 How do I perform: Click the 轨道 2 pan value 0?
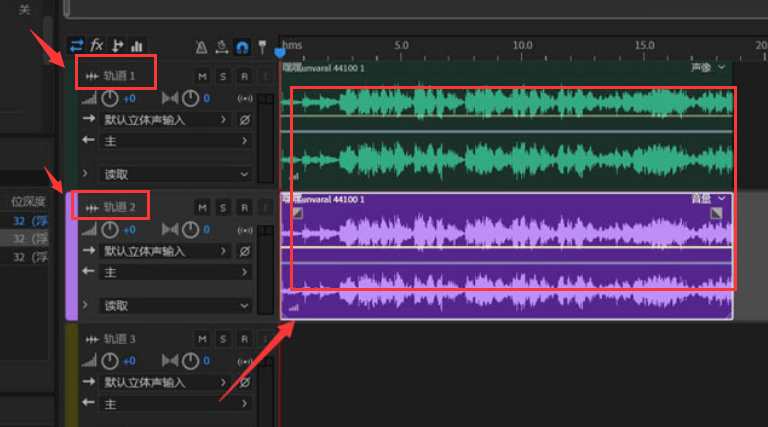[x=207, y=230]
